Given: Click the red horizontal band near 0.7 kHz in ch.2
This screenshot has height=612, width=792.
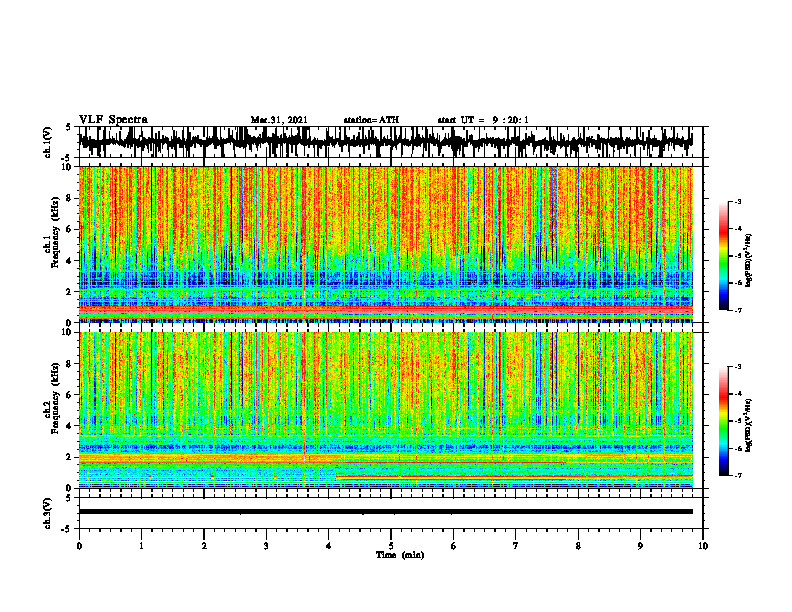Looking at the screenshot, I should 514,477.
